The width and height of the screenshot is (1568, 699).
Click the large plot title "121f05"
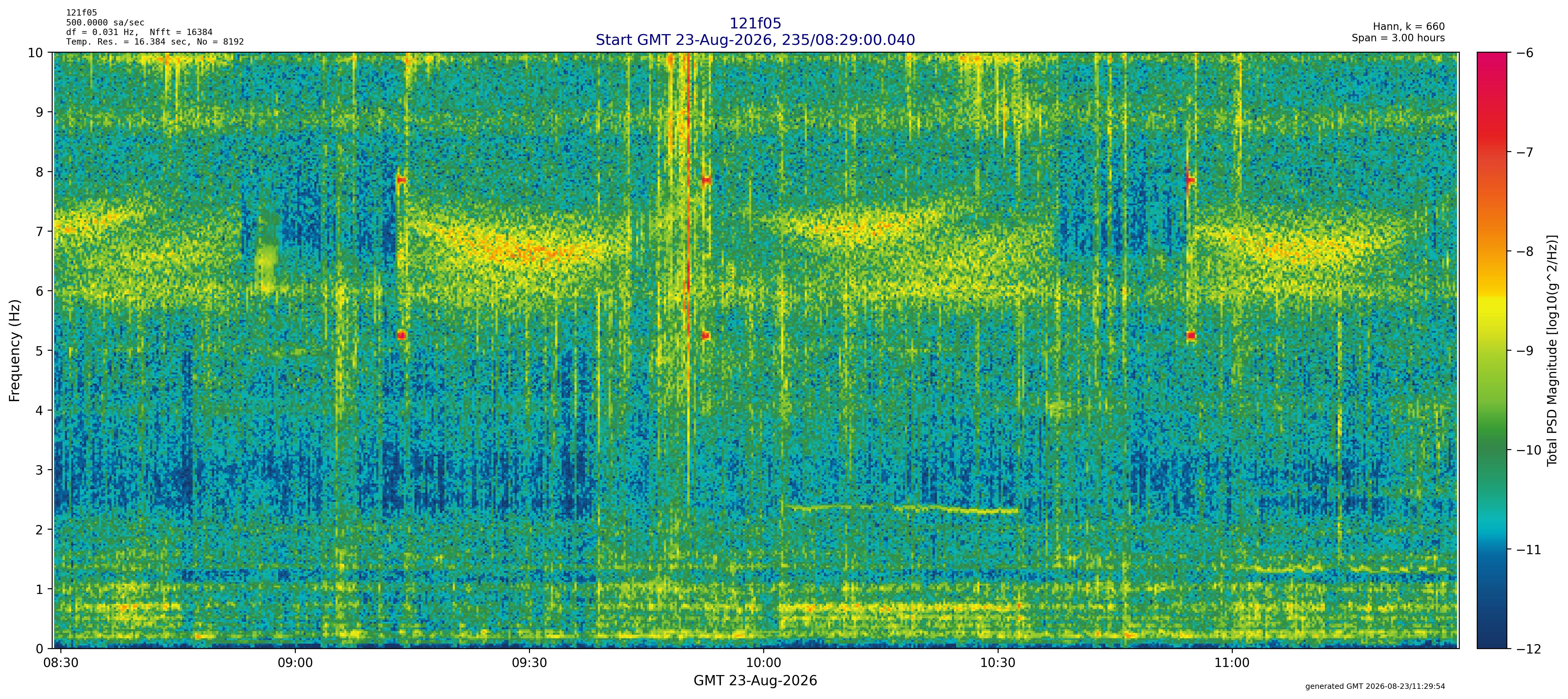(x=755, y=23)
